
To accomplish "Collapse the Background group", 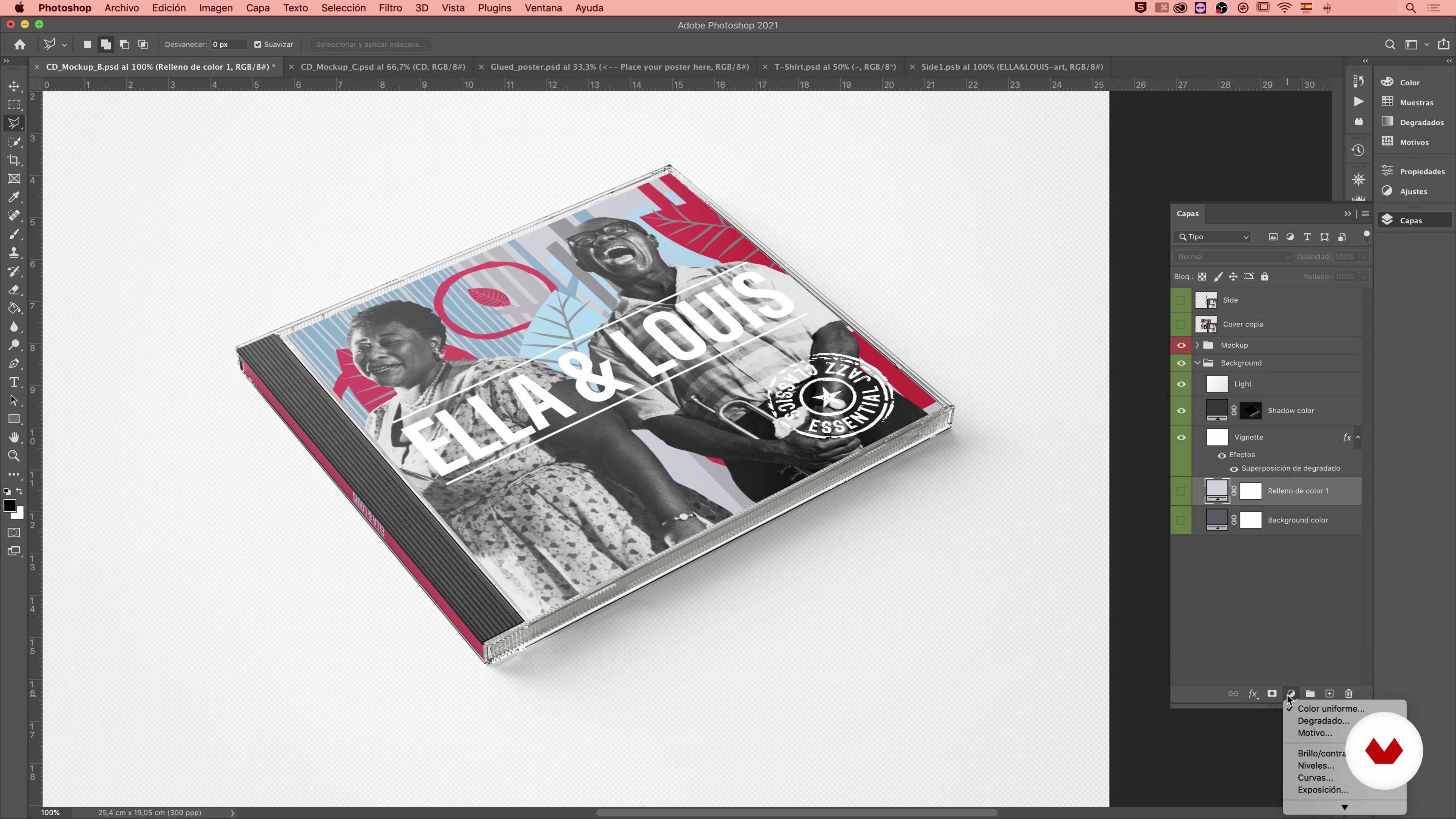I will pyautogui.click(x=1197, y=364).
